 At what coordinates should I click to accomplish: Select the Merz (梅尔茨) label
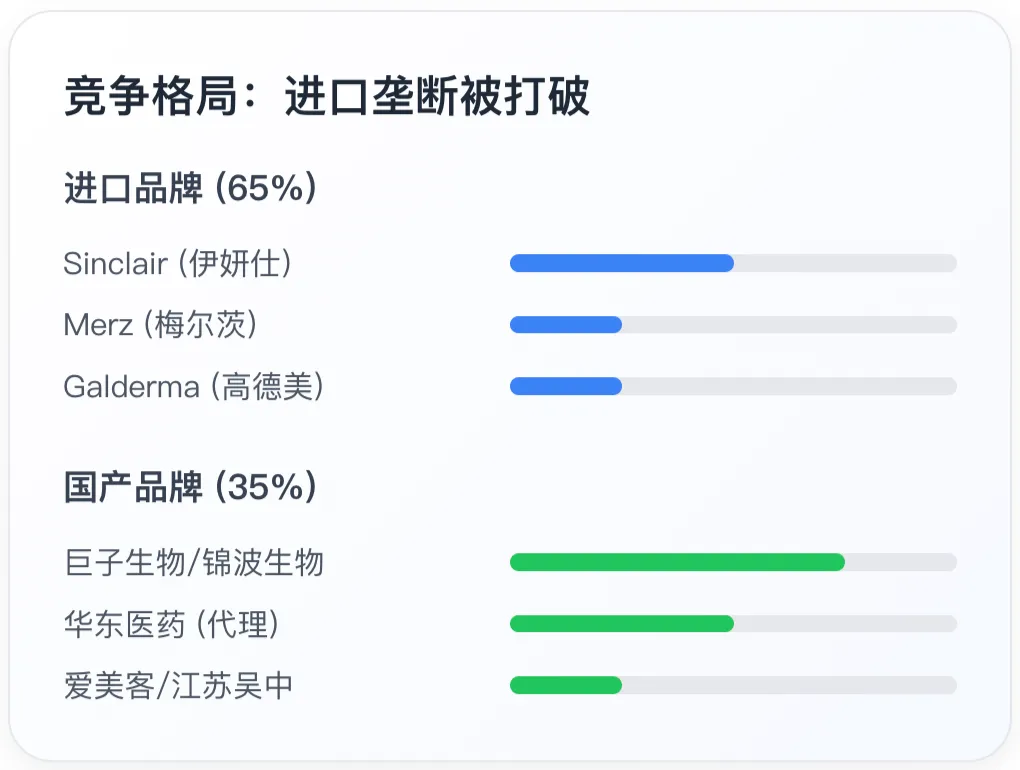coord(160,325)
